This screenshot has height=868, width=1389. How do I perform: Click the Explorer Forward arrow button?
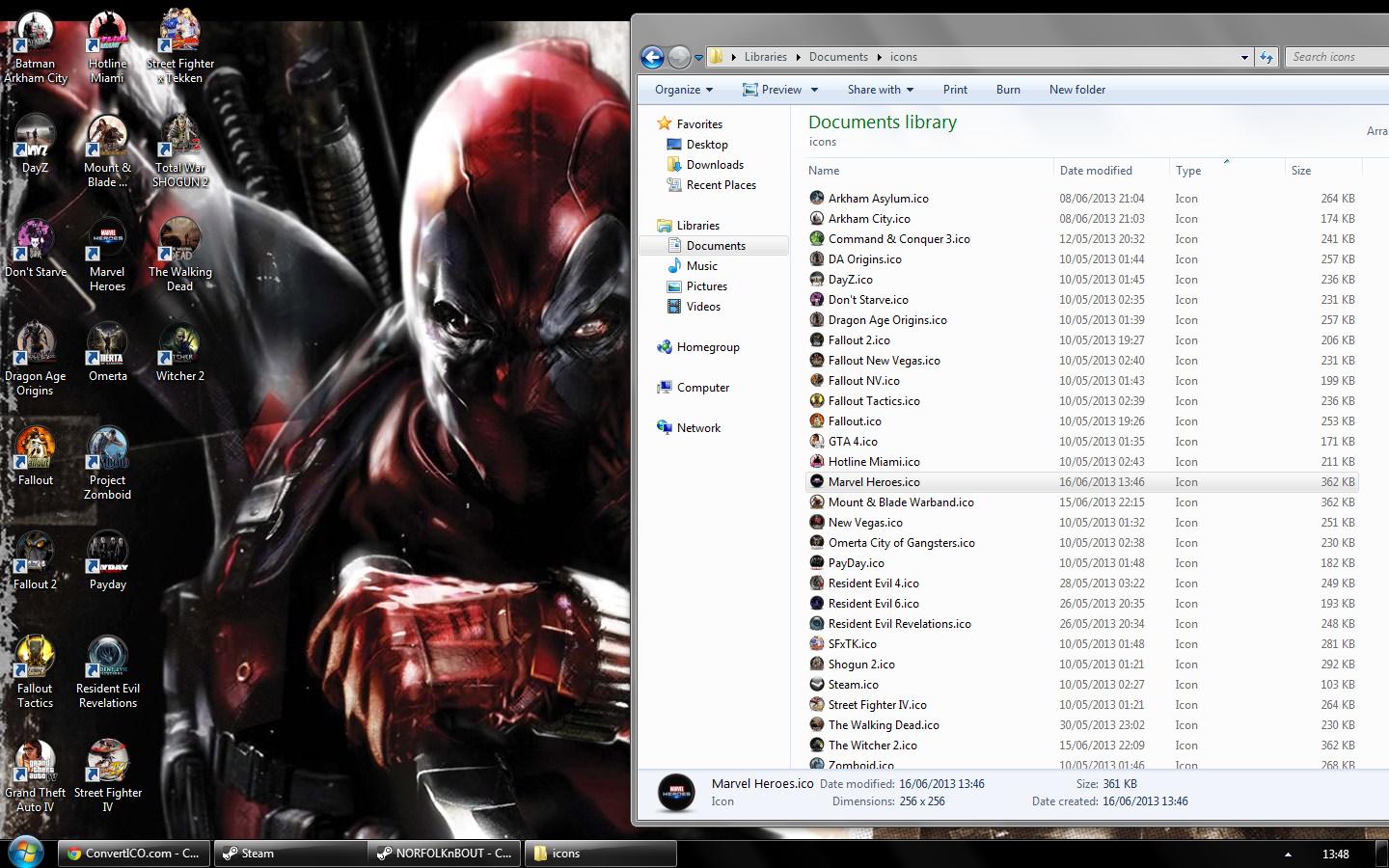pyautogui.click(x=679, y=57)
